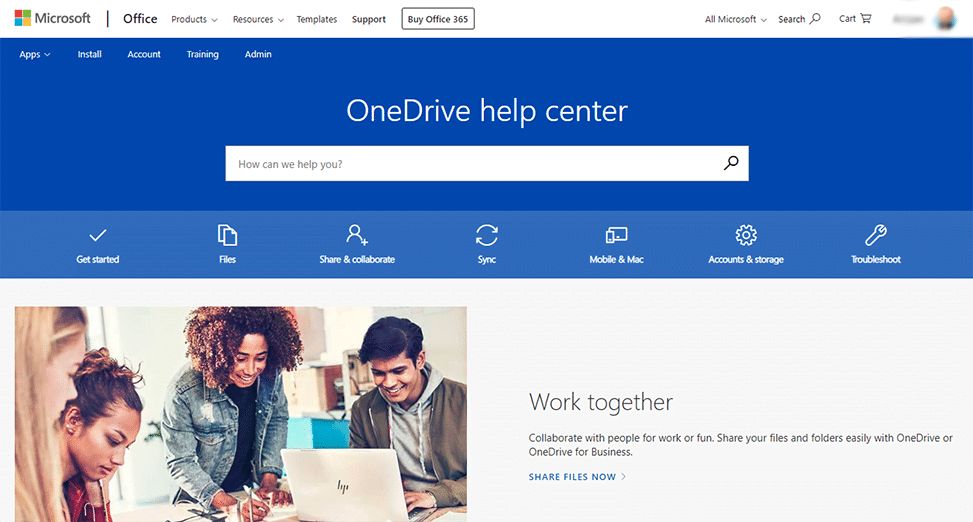Click the Work together promotional photo

241,414
